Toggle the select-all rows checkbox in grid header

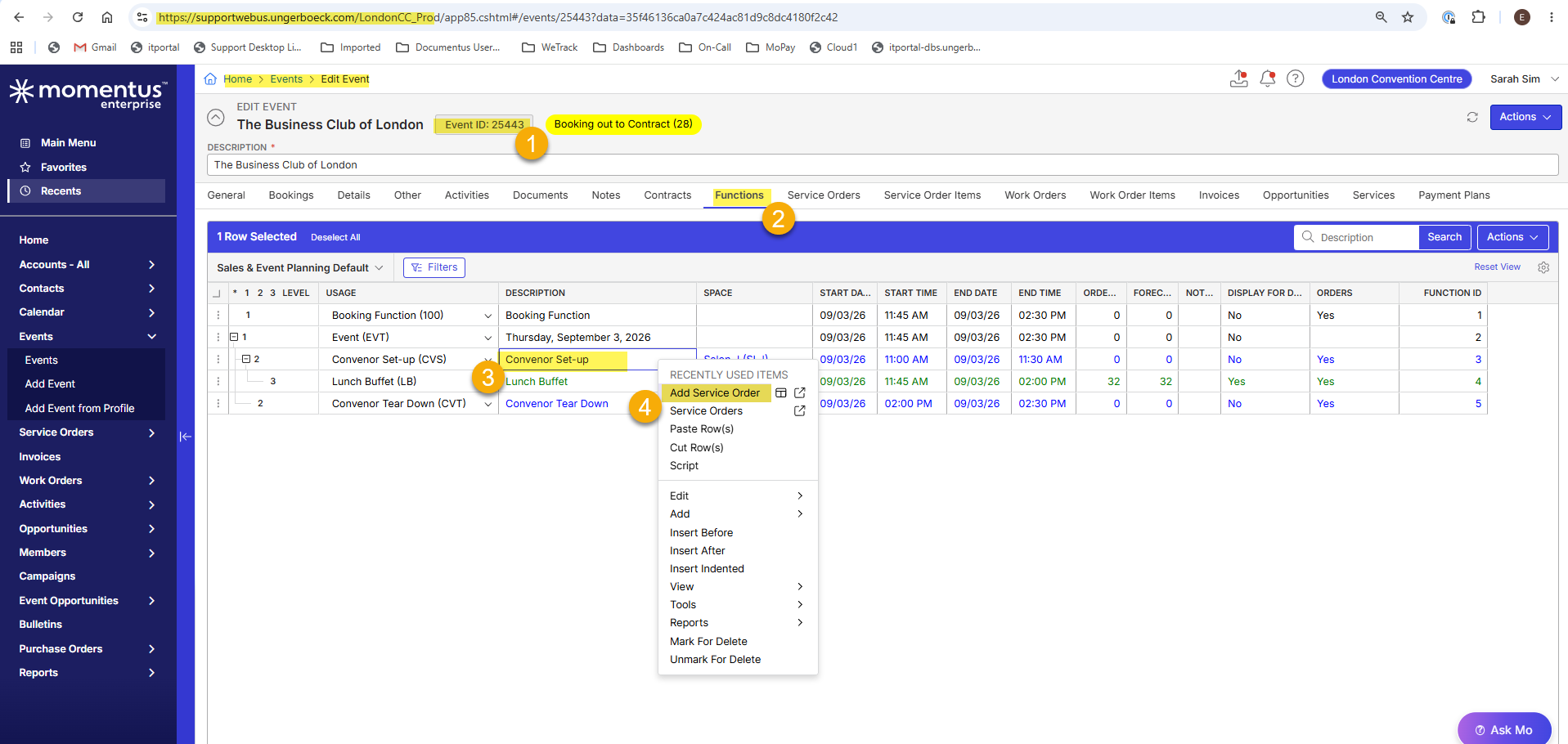coord(217,294)
